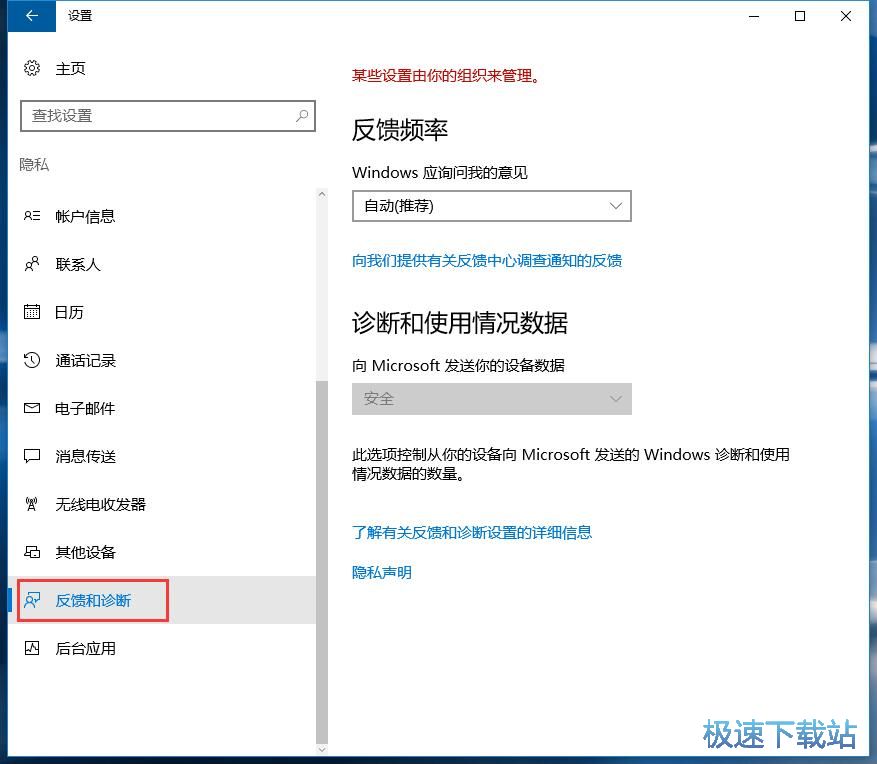Click the sidebar scrollbar up arrow
The image size is (877, 764).
[x=322, y=194]
